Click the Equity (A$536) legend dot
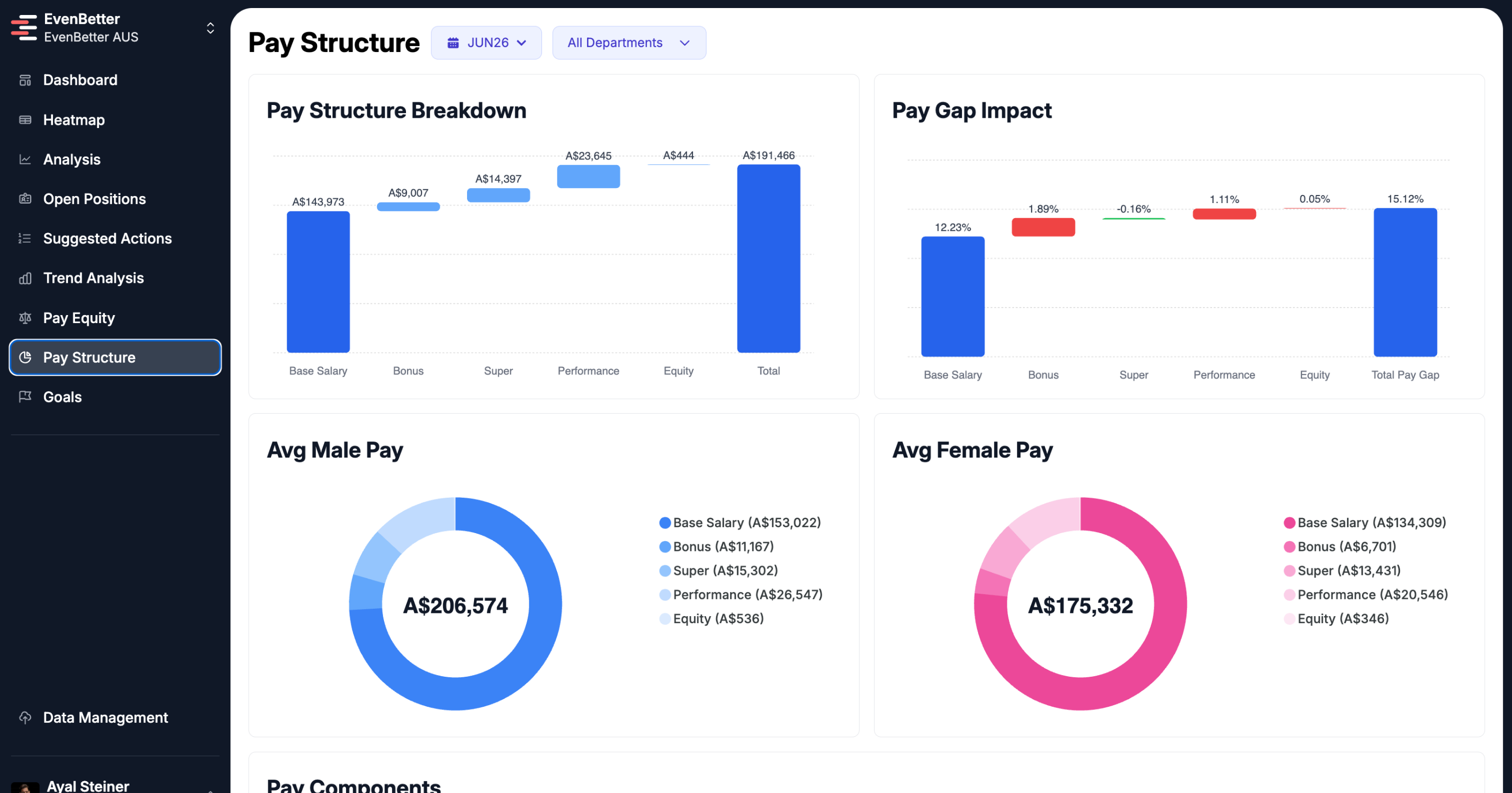1512x793 pixels. click(665, 619)
